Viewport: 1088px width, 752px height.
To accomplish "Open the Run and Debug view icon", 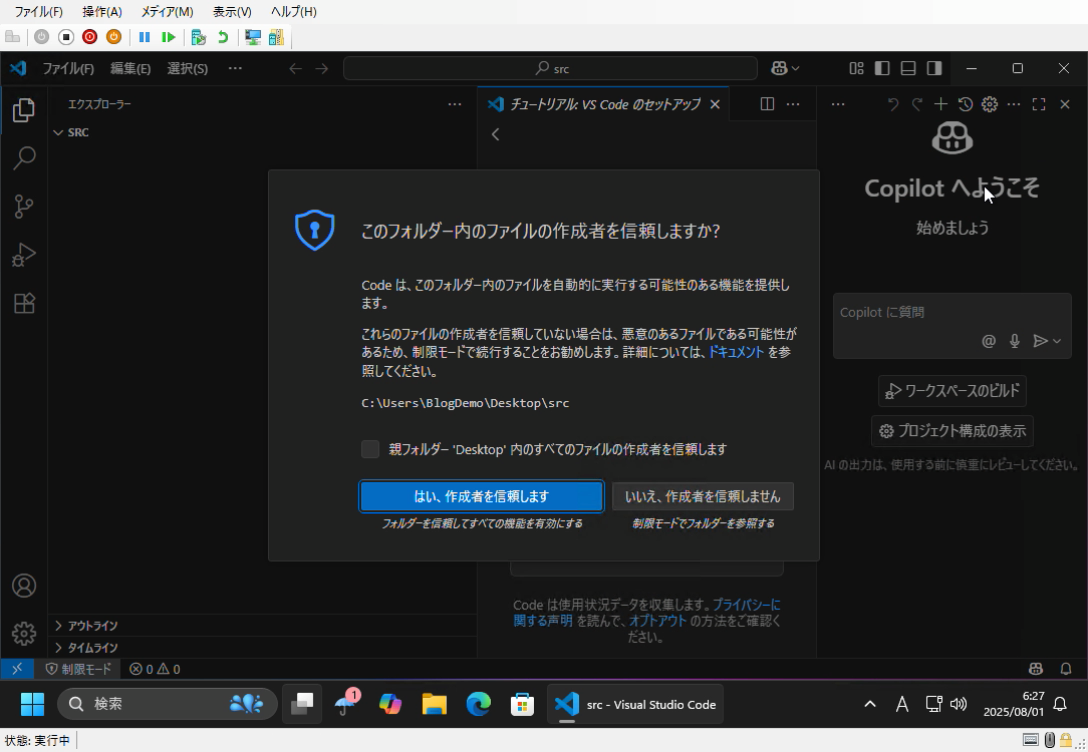I will coord(24,255).
